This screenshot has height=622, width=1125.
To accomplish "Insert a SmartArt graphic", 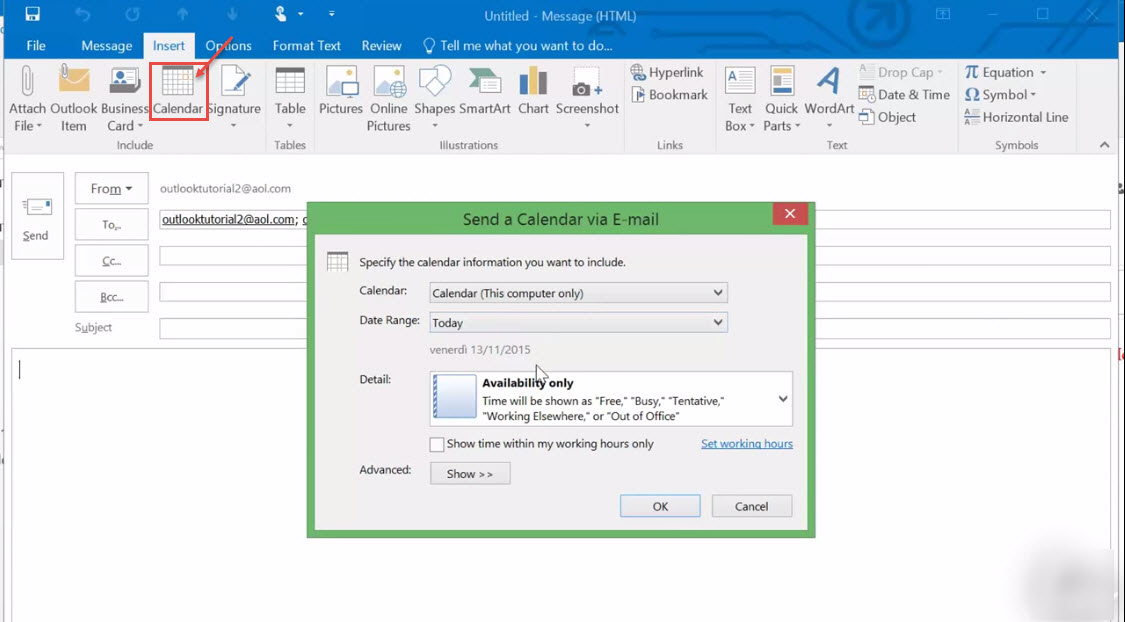I will (485, 92).
